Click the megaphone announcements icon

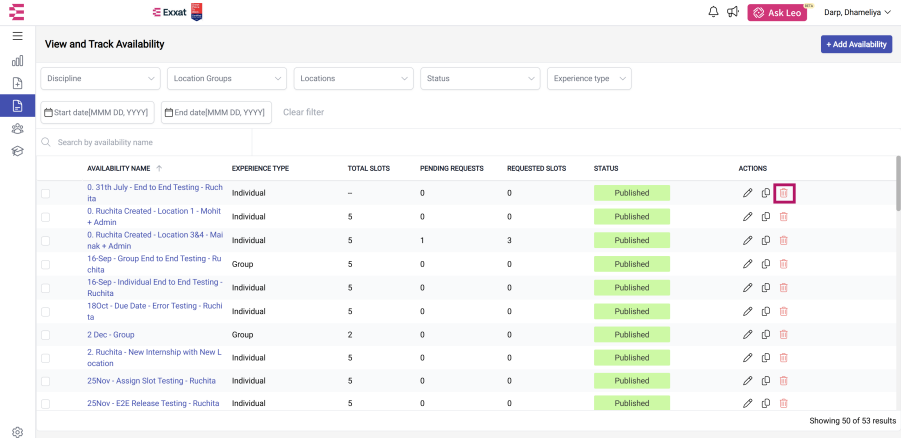point(732,12)
